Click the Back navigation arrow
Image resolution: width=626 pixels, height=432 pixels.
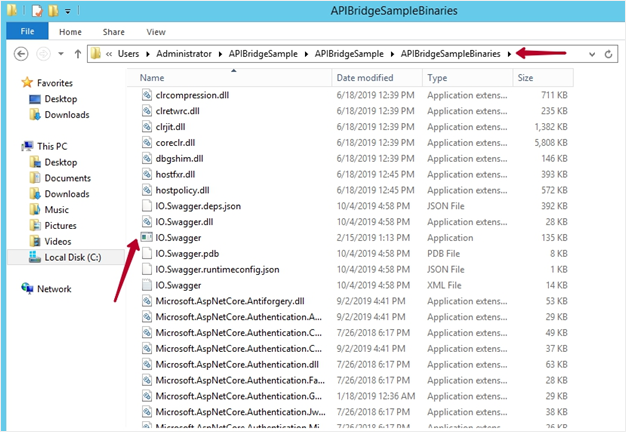19,52
